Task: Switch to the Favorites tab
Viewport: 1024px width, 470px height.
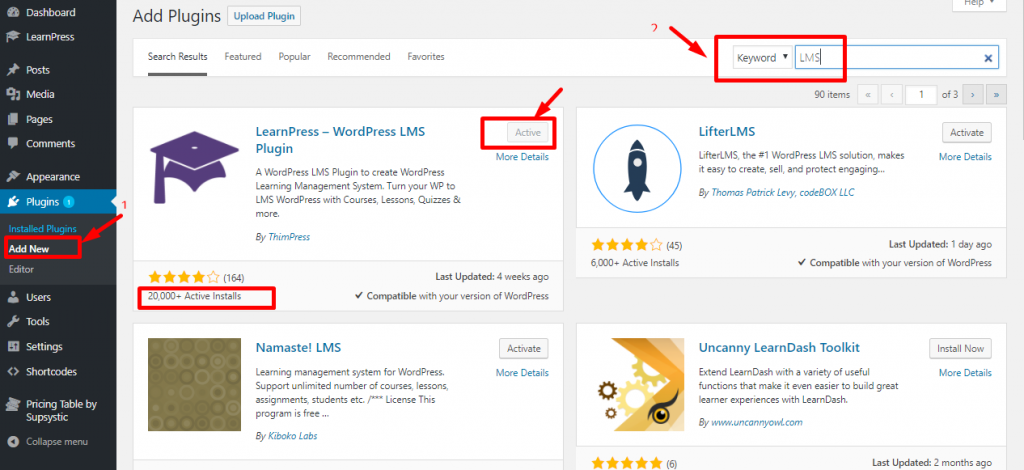Action: pyautogui.click(x=426, y=57)
